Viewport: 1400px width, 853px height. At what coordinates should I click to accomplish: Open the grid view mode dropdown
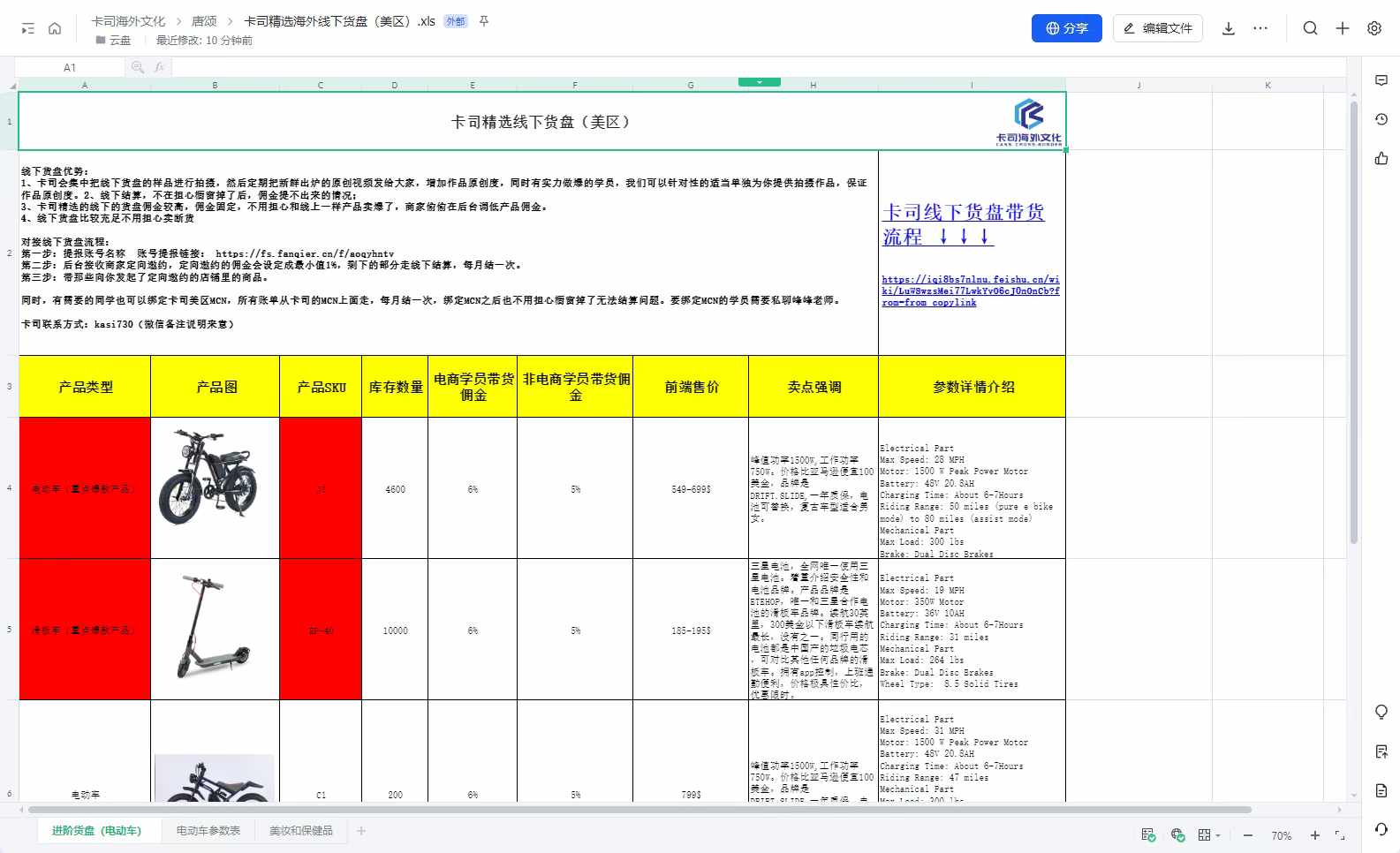1208,834
